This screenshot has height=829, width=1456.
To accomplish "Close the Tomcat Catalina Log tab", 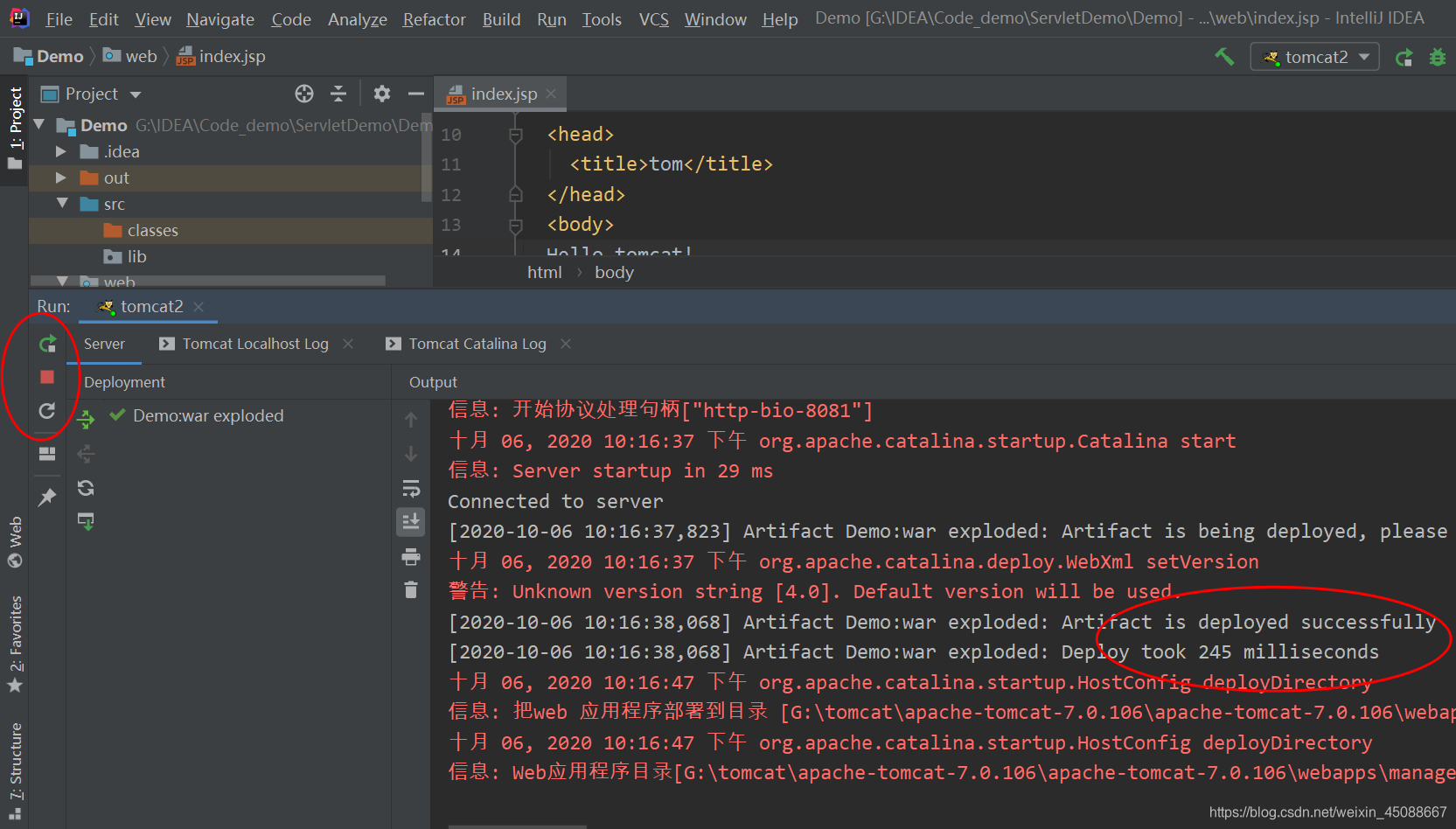I will tap(566, 344).
